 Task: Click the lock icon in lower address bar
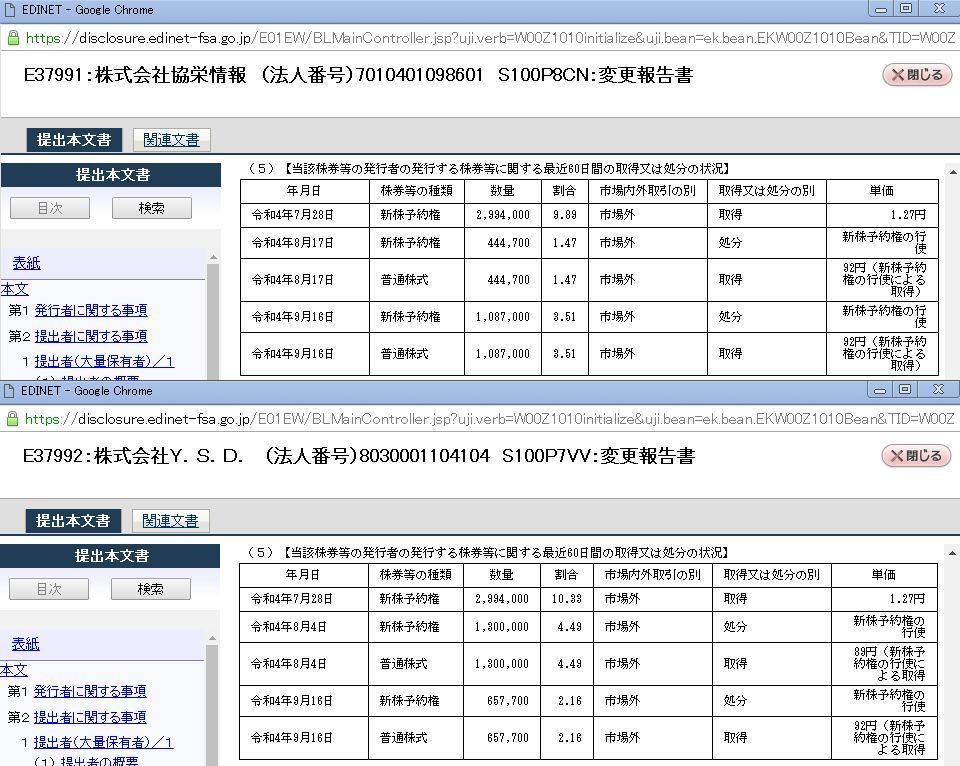pyautogui.click(x=12, y=419)
